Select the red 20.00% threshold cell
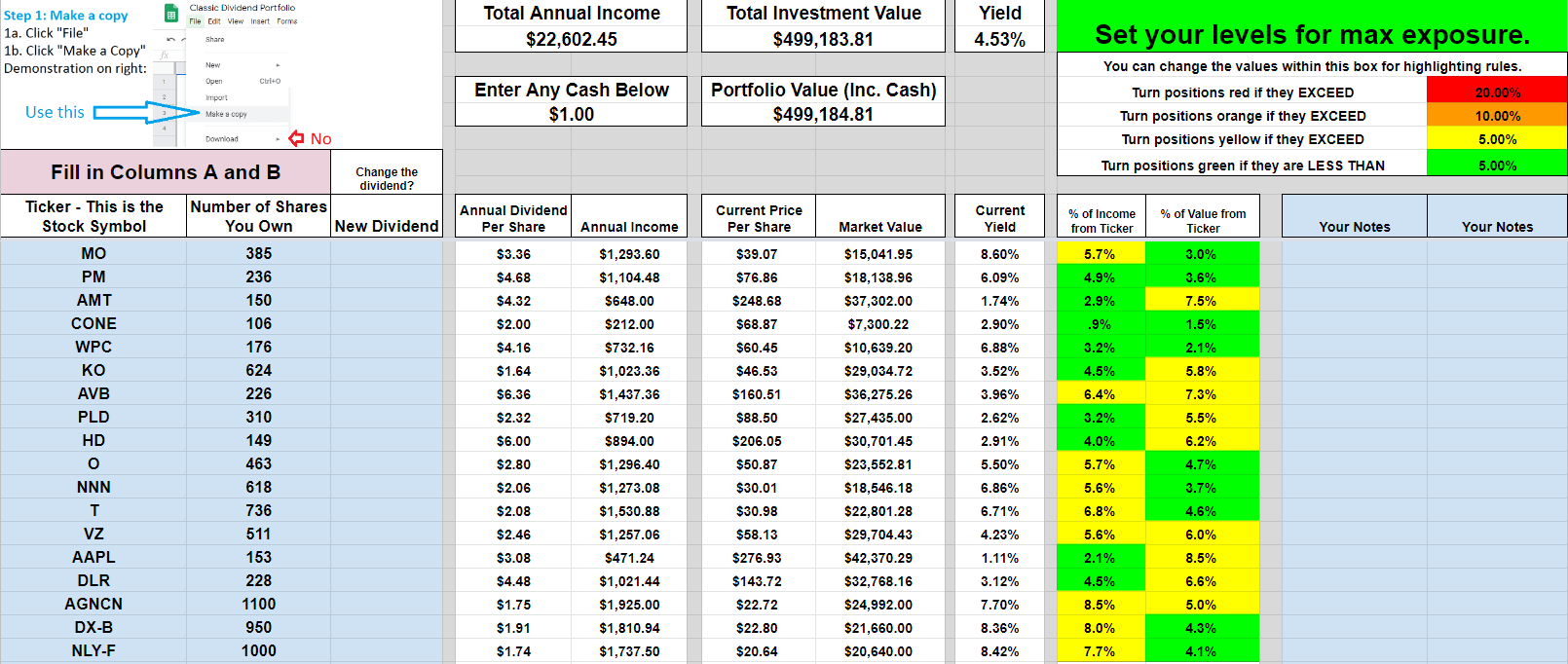Viewport: 1568px width, 664px height. pyautogui.click(x=1496, y=92)
